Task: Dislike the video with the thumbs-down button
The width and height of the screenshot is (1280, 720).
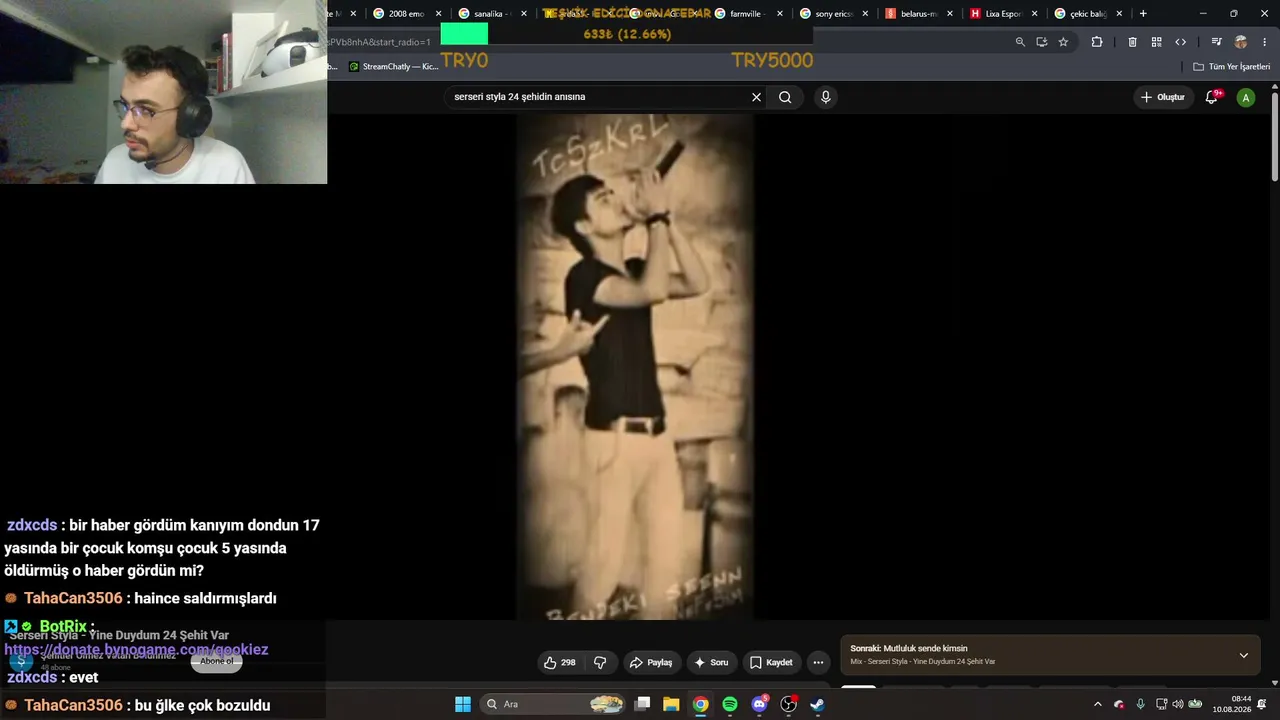Action: click(x=600, y=662)
